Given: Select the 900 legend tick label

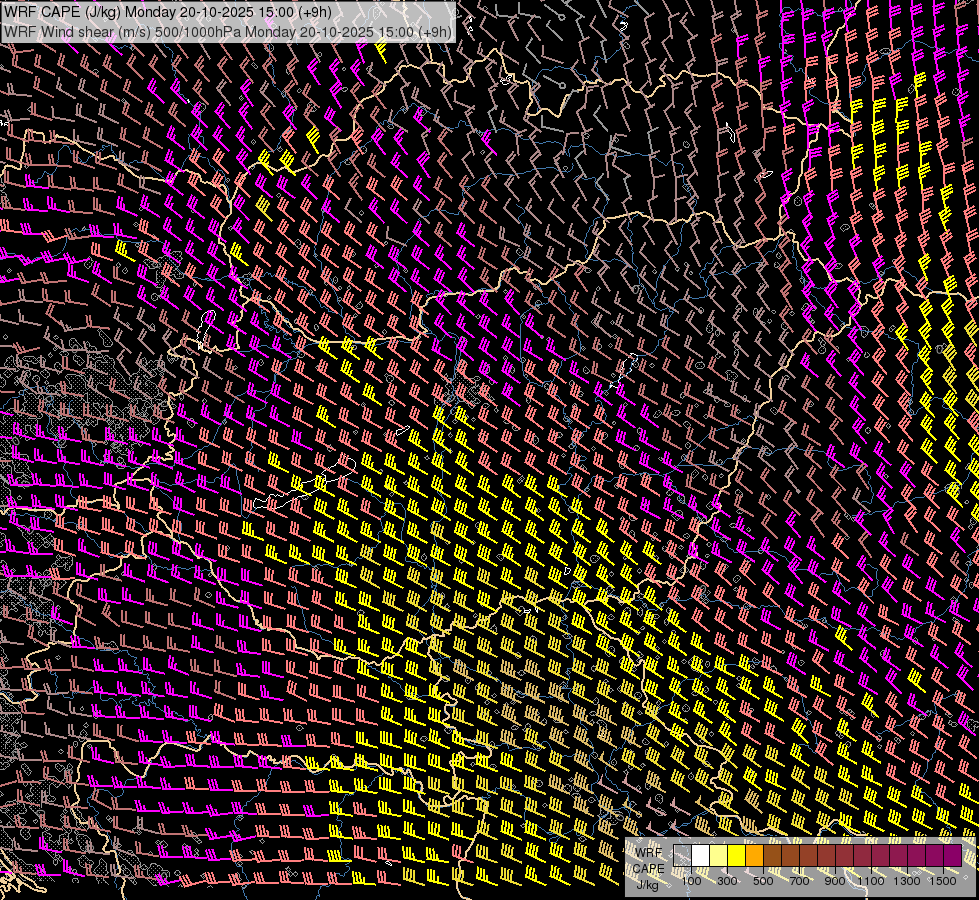Looking at the screenshot, I should pyautogui.click(x=835, y=880).
